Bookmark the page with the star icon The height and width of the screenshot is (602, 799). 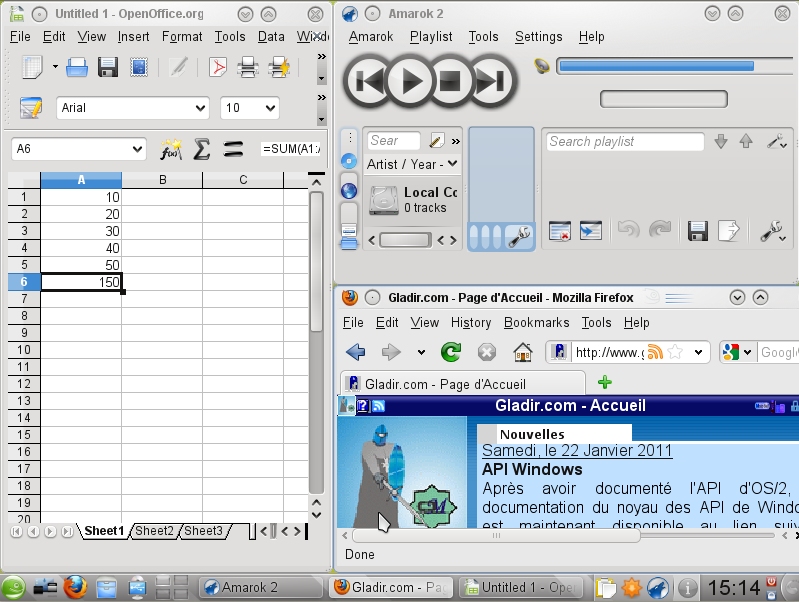pyautogui.click(x=675, y=352)
